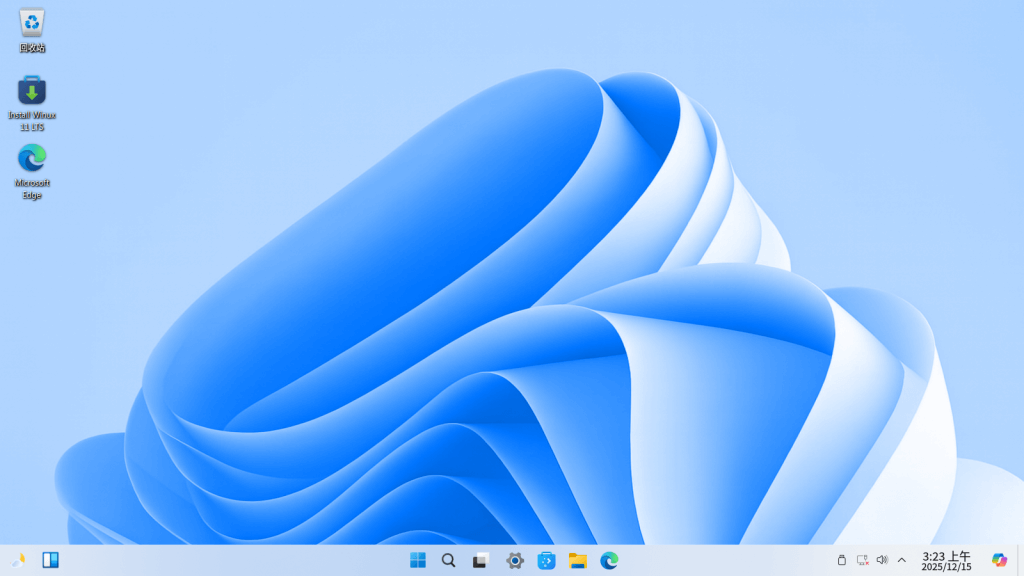This screenshot has height=576, width=1024.
Task: Open the weather widget on the taskbar
Action: [x=18, y=560]
